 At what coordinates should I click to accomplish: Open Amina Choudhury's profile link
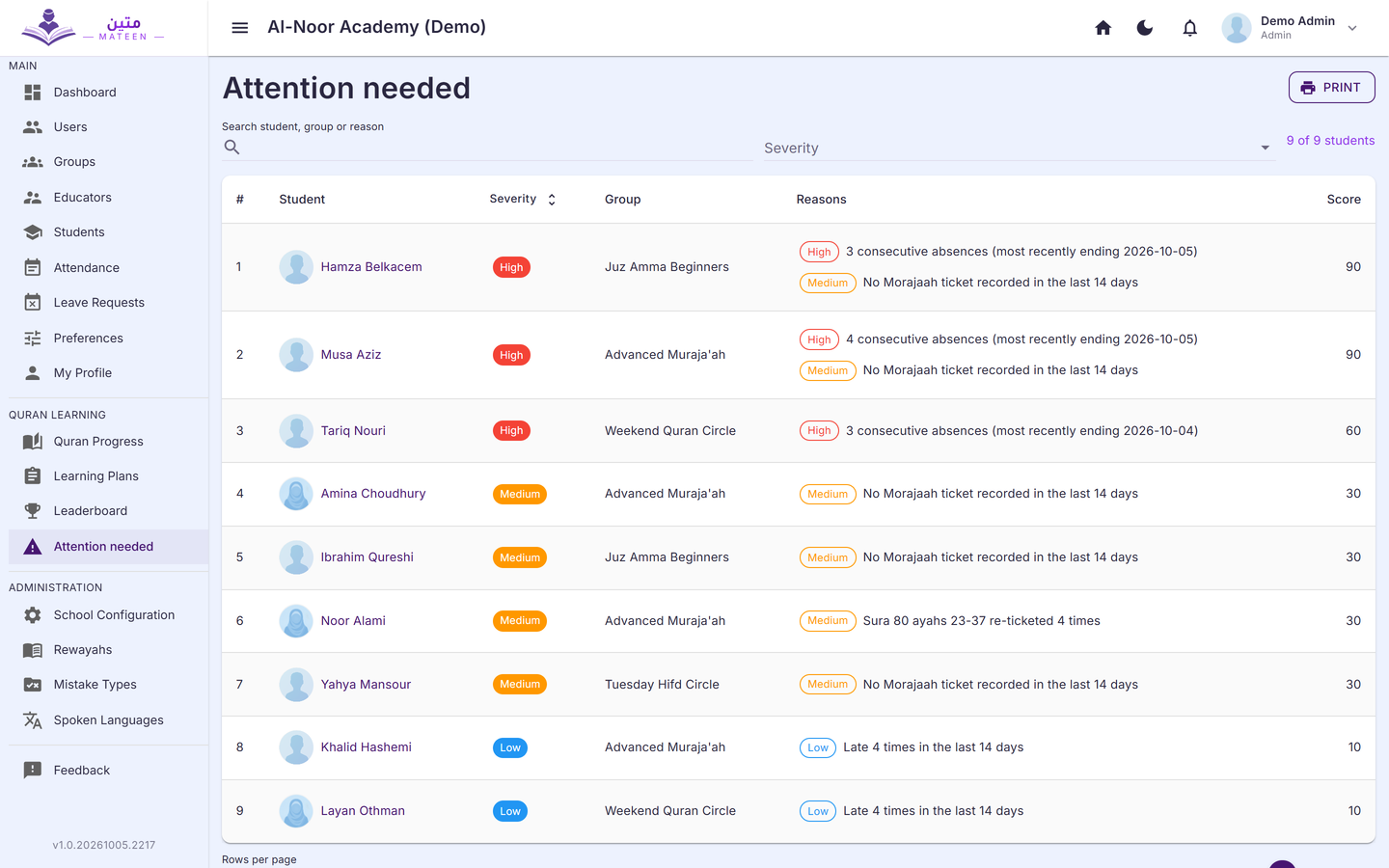click(x=373, y=494)
